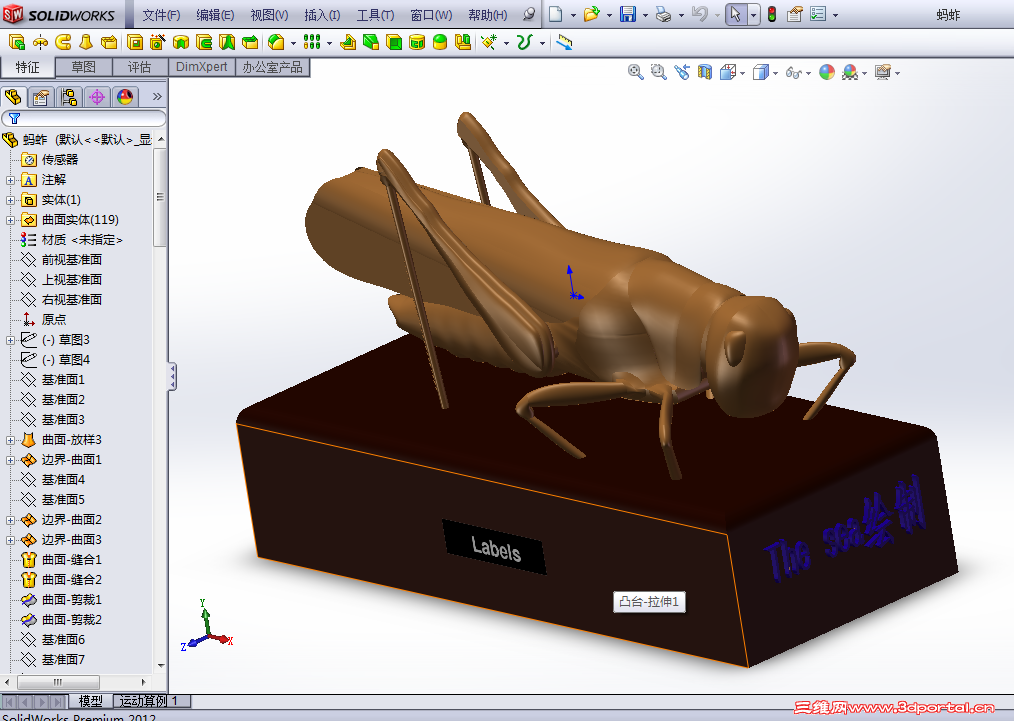Image resolution: width=1014 pixels, height=721 pixels.
Task: Open the 插入(I) menu
Action: pyautogui.click(x=322, y=14)
